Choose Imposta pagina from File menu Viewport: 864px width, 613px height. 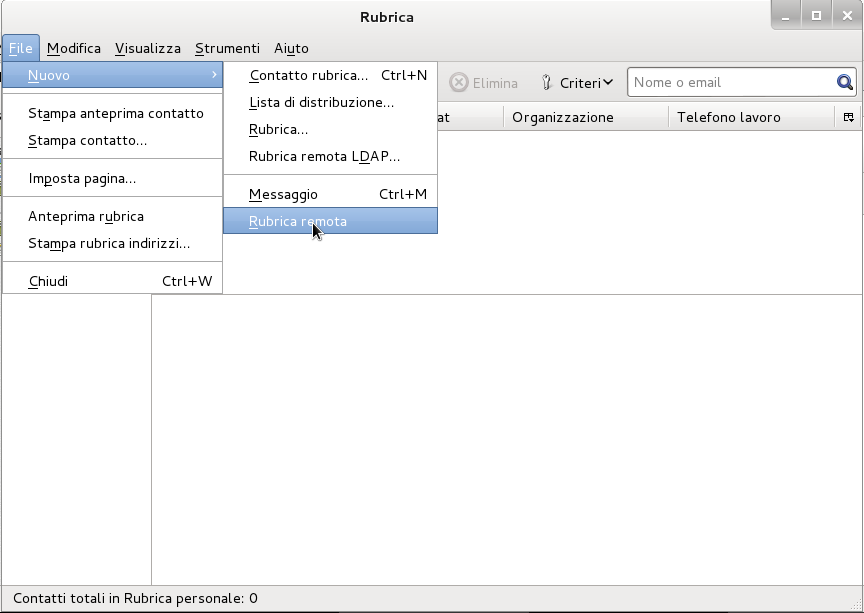tap(82, 178)
